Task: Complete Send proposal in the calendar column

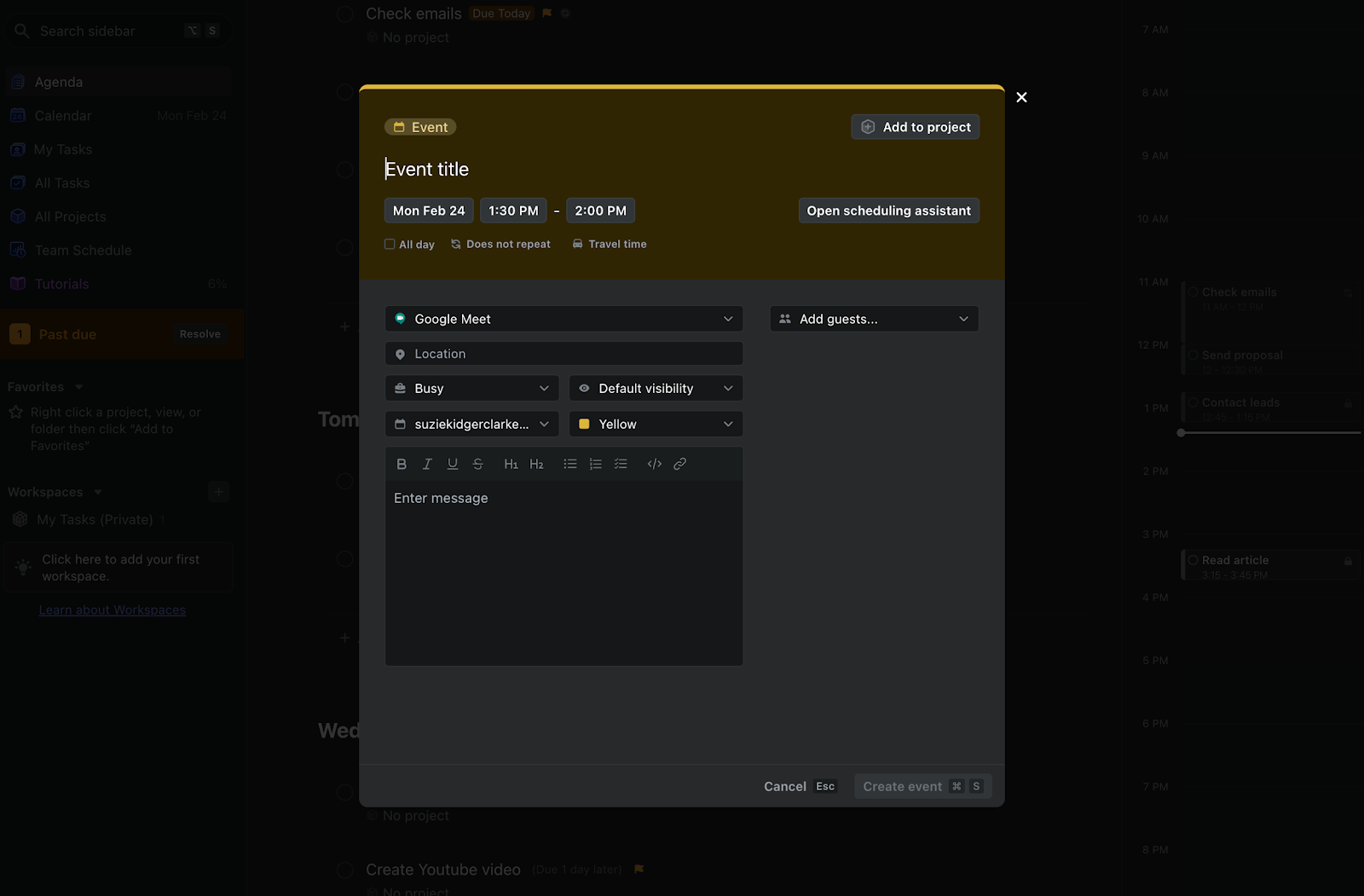Action: point(1193,355)
